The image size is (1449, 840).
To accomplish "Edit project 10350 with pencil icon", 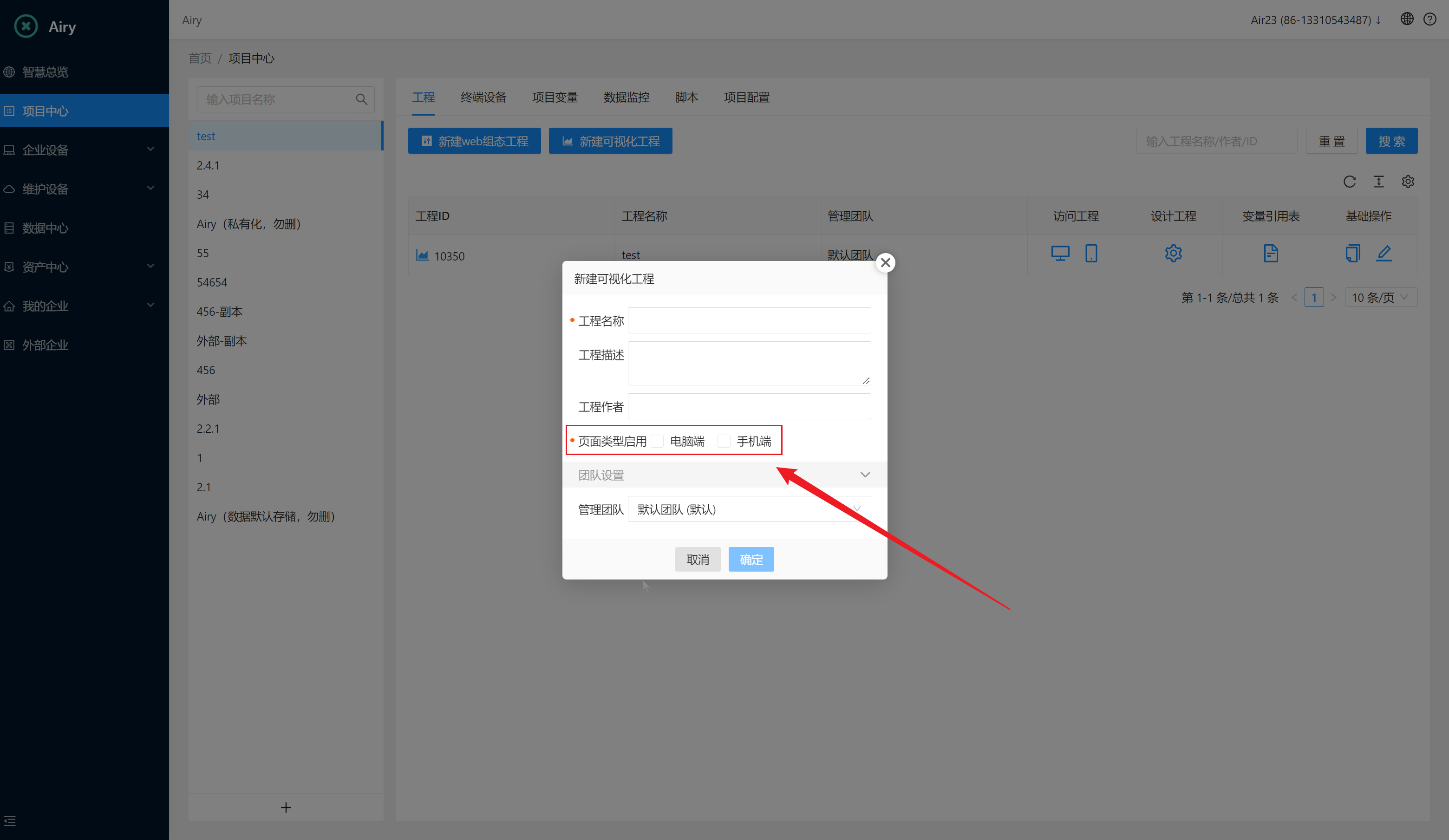I will point(1384,254).
